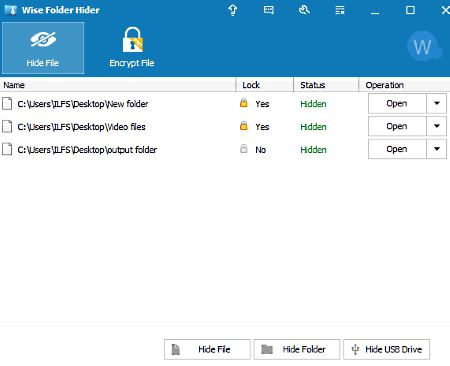Expand the dropdown arrow for output folder
450x366 pixels.
click(437, 149)
